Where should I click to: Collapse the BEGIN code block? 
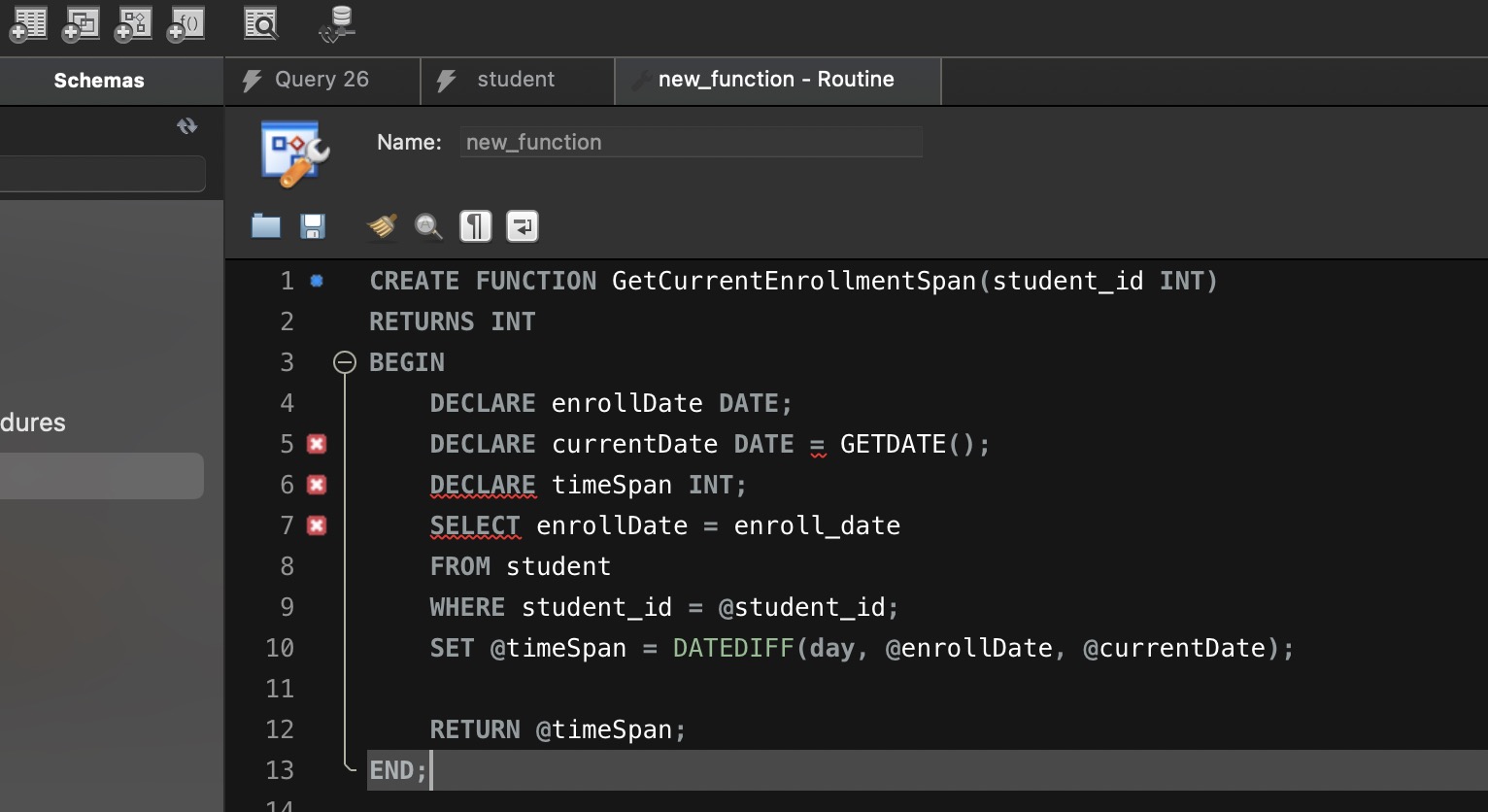click(345, 361)
